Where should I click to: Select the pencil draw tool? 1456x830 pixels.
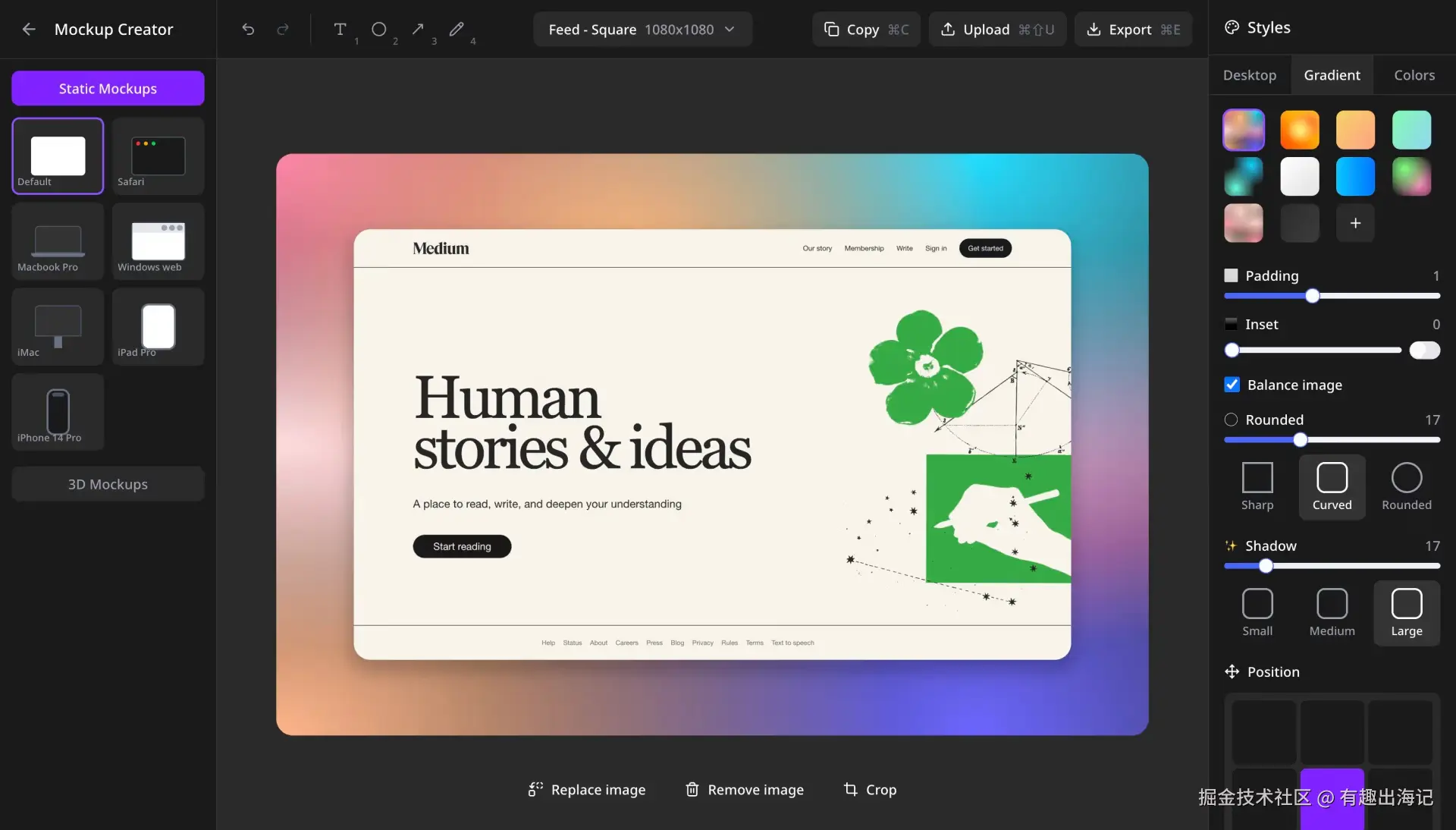(x=456, y=30)
